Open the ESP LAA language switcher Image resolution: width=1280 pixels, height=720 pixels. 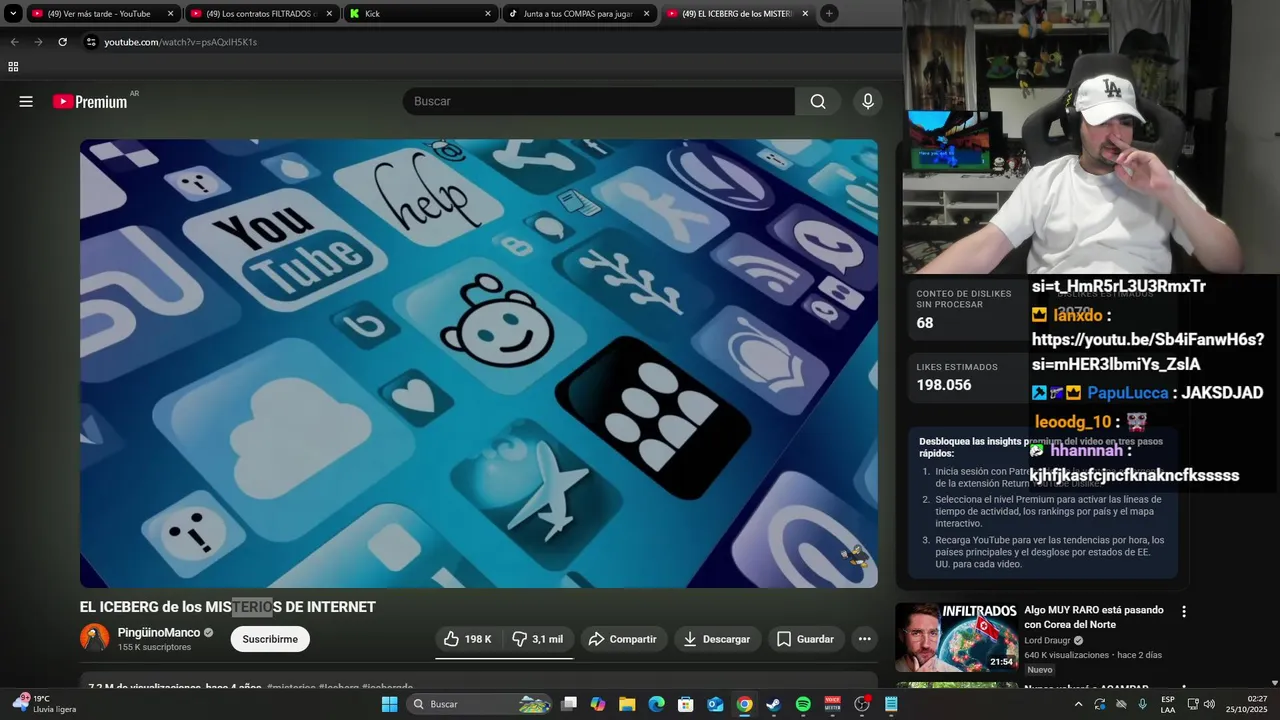coord(1168,704)
